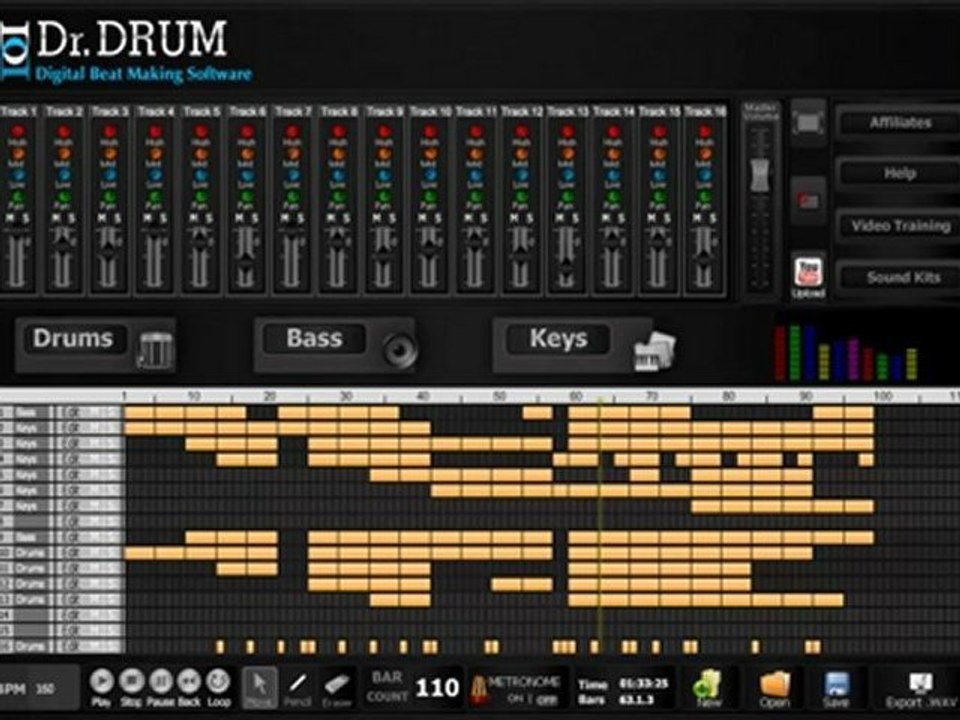Pause the beat with the Pause button

[x=160, y=681]
